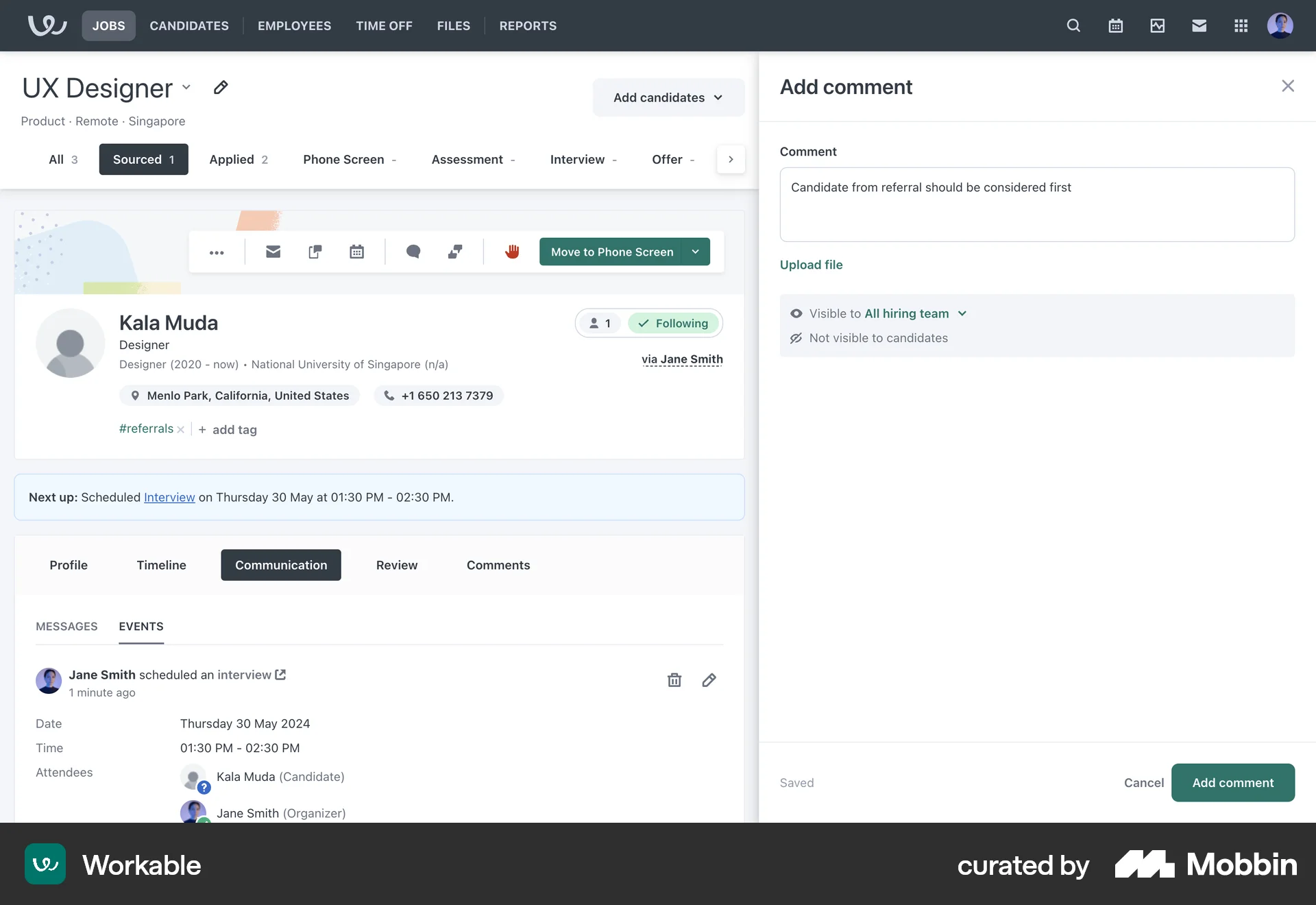Open the Move to Phone Screen dropdown arrow

coord(694,252)
